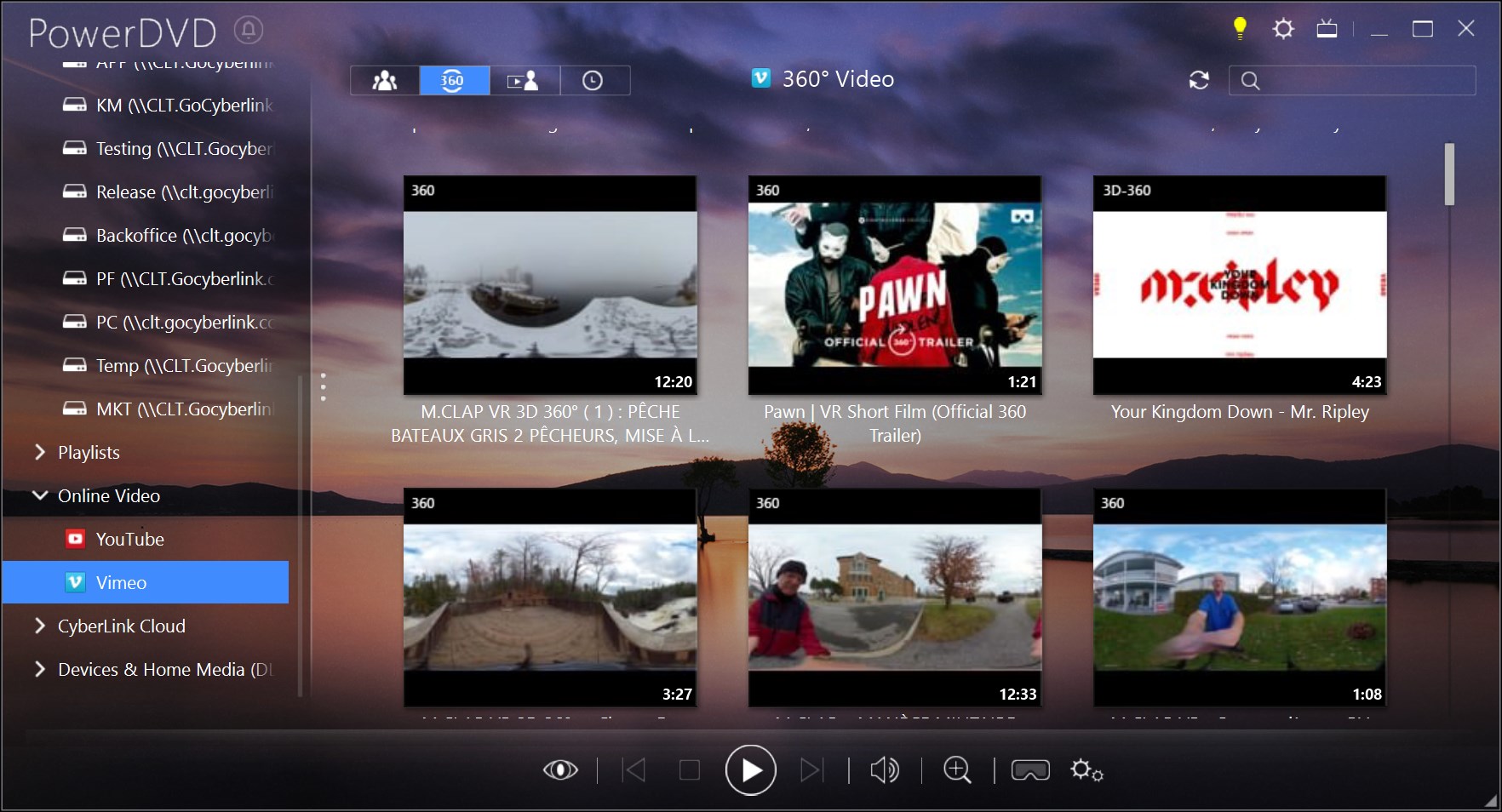Select YouTube under Online Video
The width and height of the screenshot is (1502, 812).
pyautogui.click(x=129, y=539)
